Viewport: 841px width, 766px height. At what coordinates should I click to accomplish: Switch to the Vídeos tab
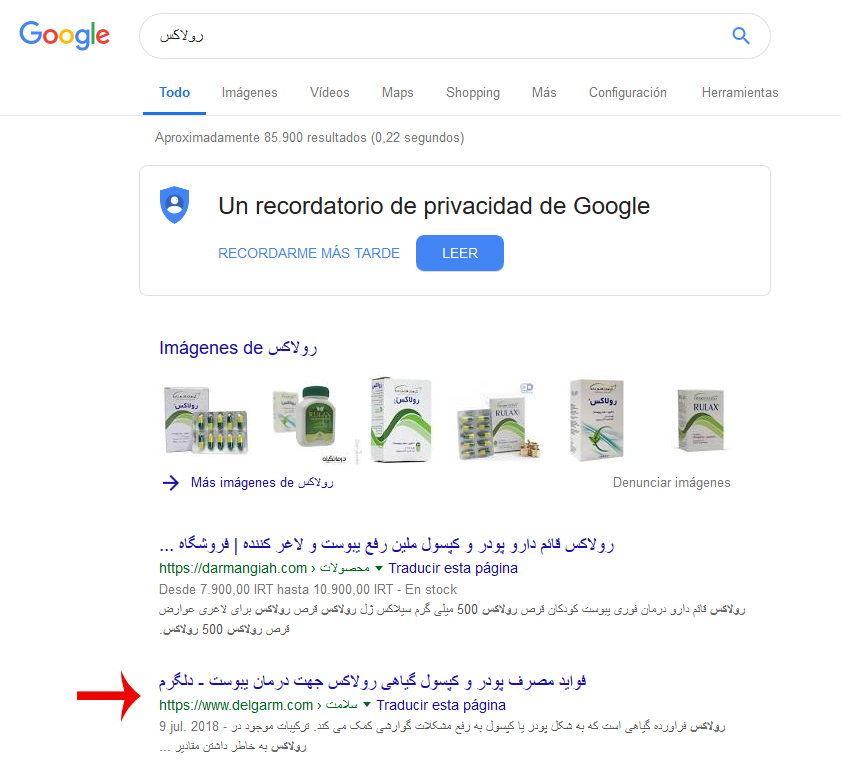click(x=329, y=93)
